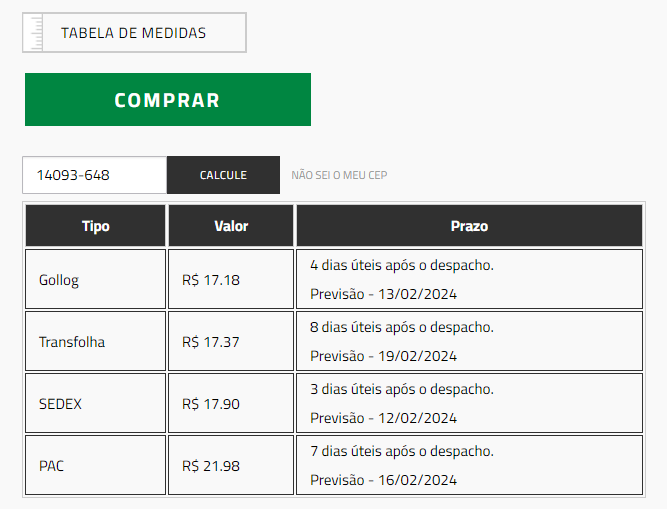Click the green COMPRAR button
Viewport: 667px width, 509px height.
168,100
